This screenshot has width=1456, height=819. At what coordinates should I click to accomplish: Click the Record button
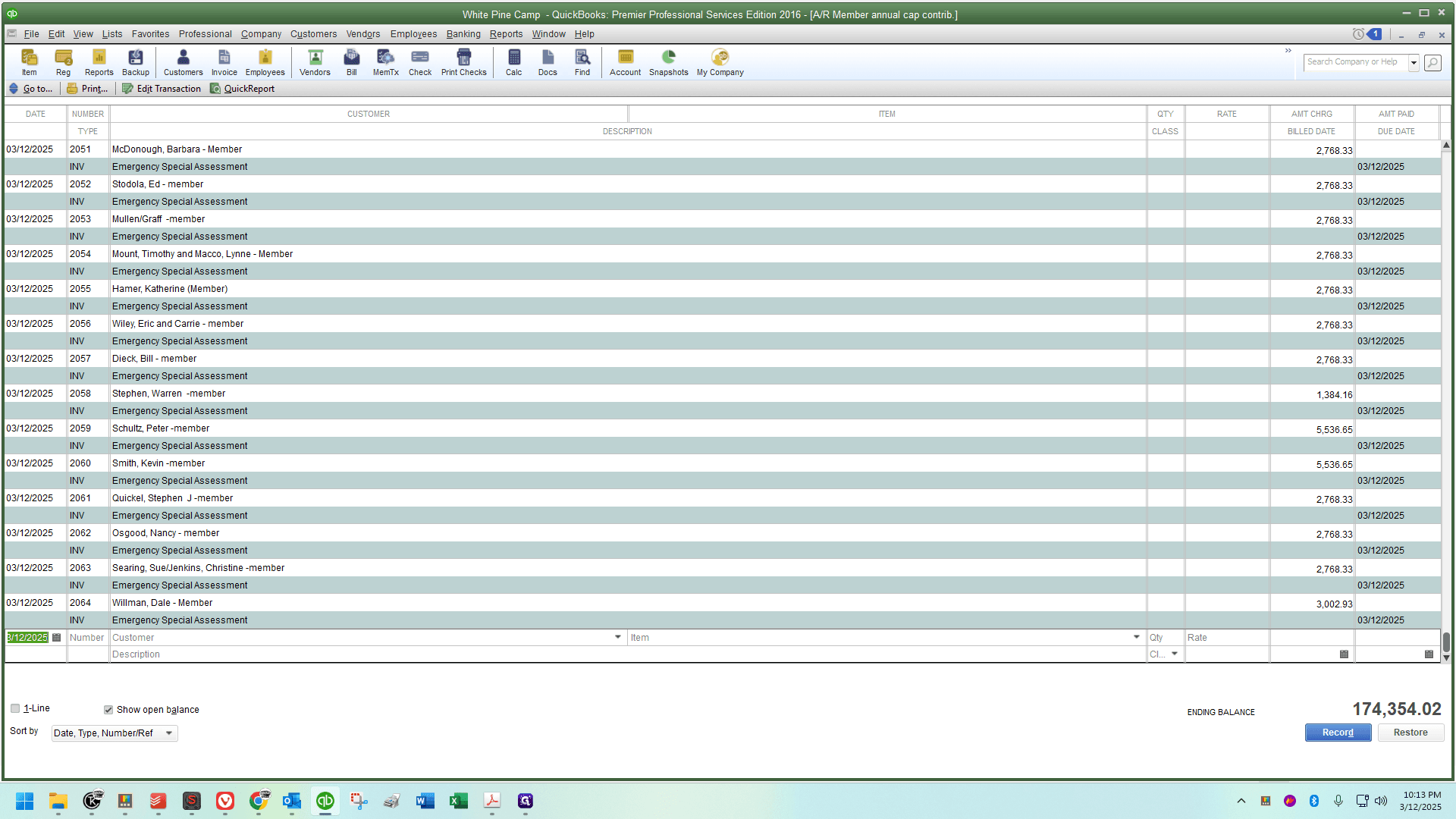1338,733
